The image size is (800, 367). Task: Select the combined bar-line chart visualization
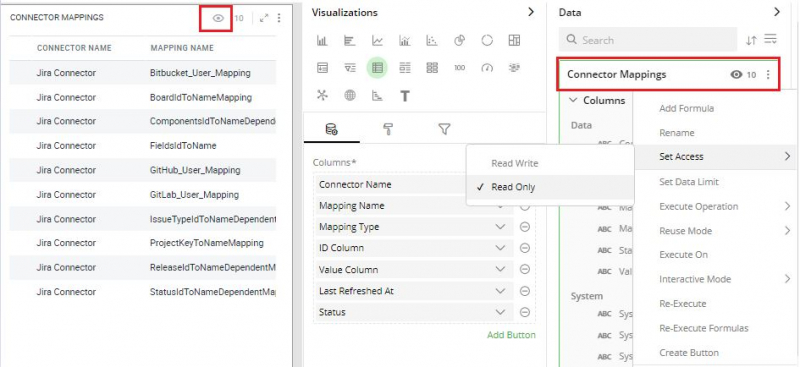(x=405, y=40)
